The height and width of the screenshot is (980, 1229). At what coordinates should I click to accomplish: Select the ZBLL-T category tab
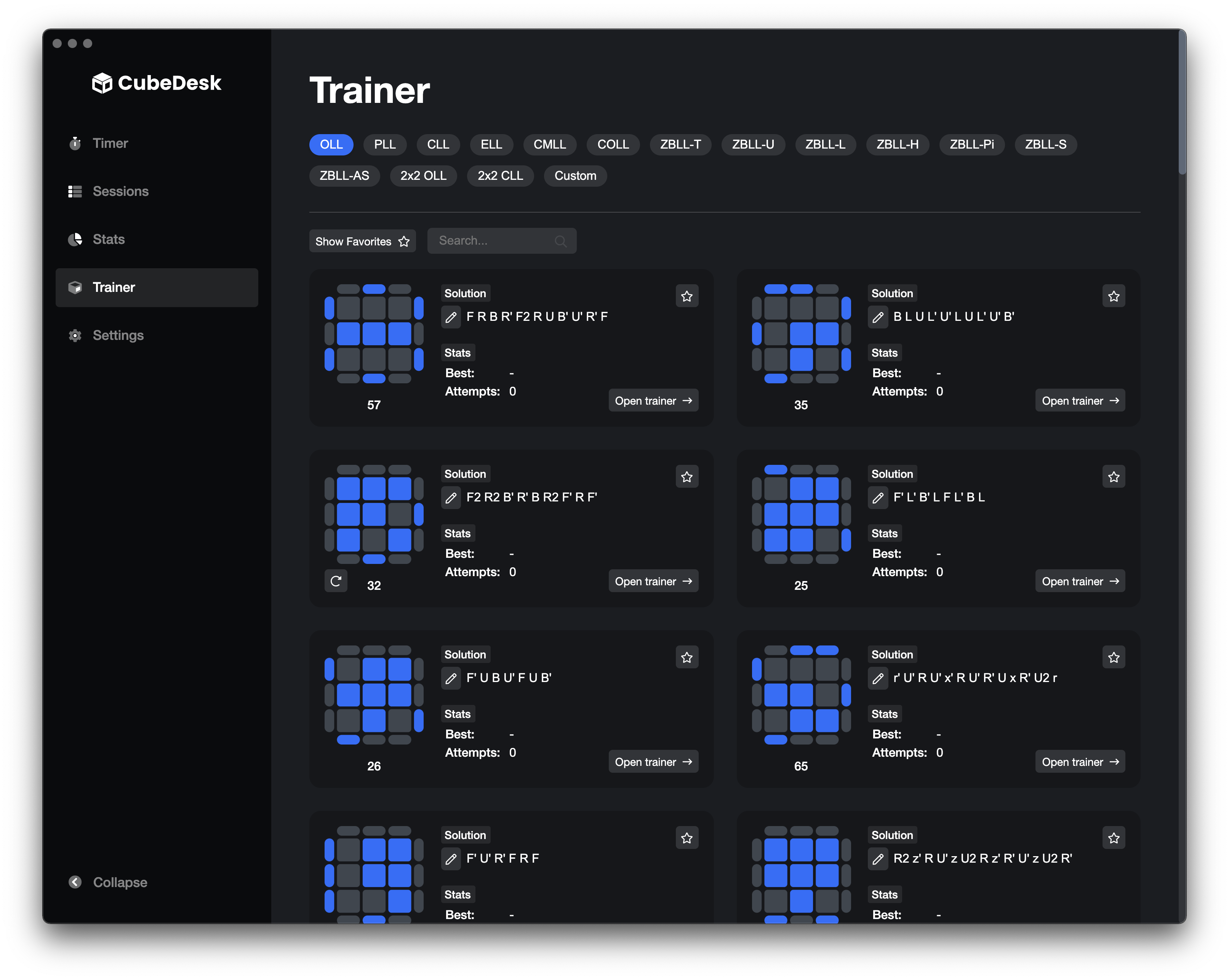(680, 145)
